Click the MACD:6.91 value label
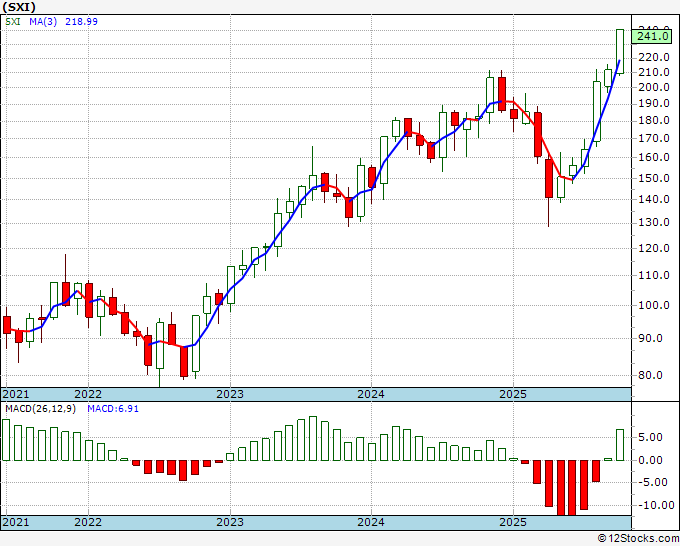The width and height of the screenshot is (680, 546). pos(113,409)
